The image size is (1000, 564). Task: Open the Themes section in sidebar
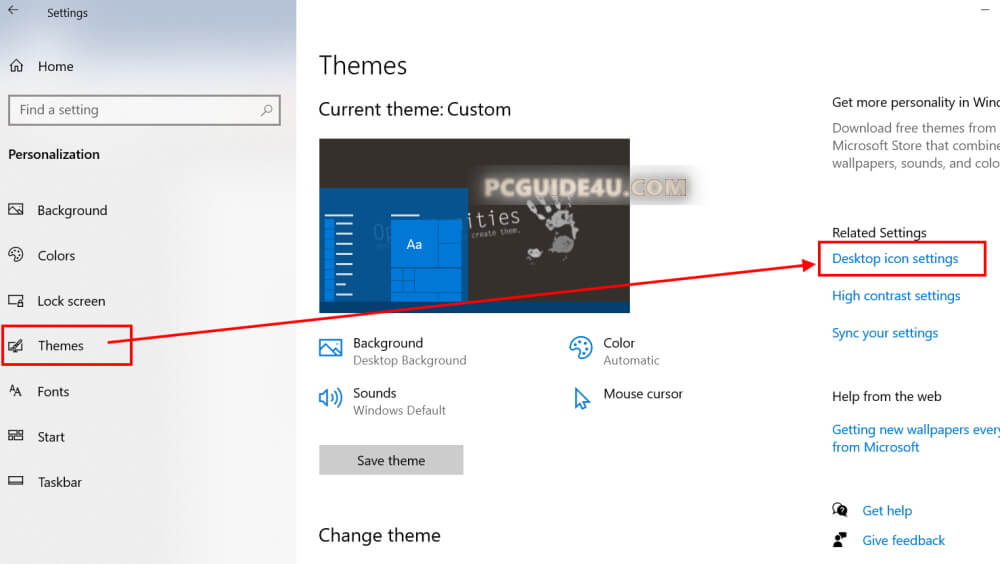click(61, 346)
